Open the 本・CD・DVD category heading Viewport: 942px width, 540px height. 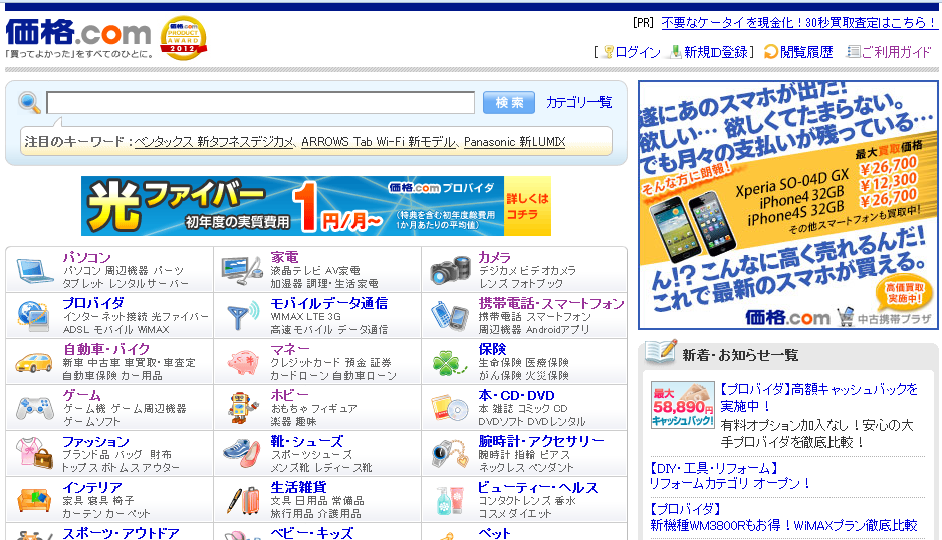(516, 395)
